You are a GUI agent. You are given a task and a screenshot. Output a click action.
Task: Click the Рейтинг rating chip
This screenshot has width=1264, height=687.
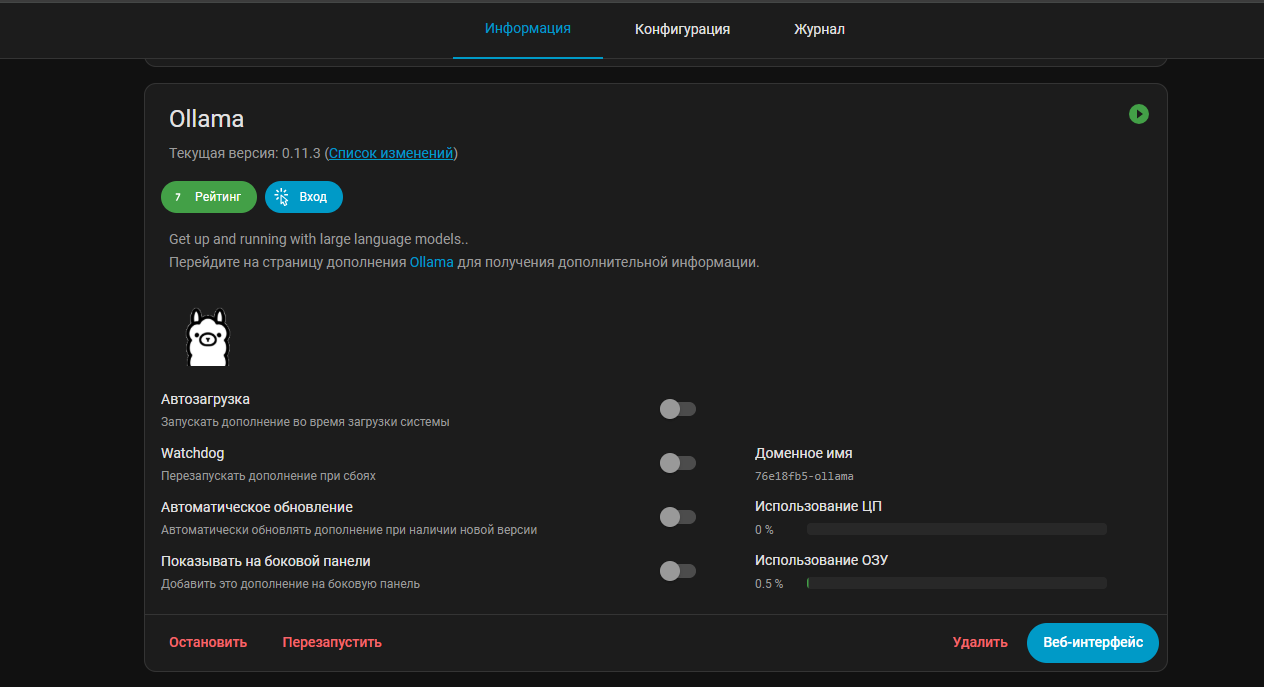tap(209, 197)
